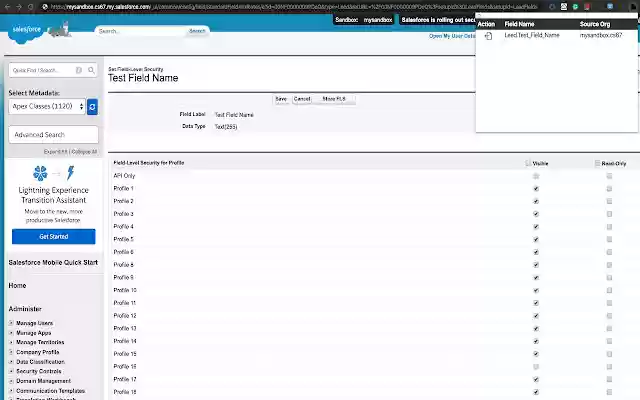The image size is (640, 400).
Task: Open the Manage Users link
Action: click(35, 323)
